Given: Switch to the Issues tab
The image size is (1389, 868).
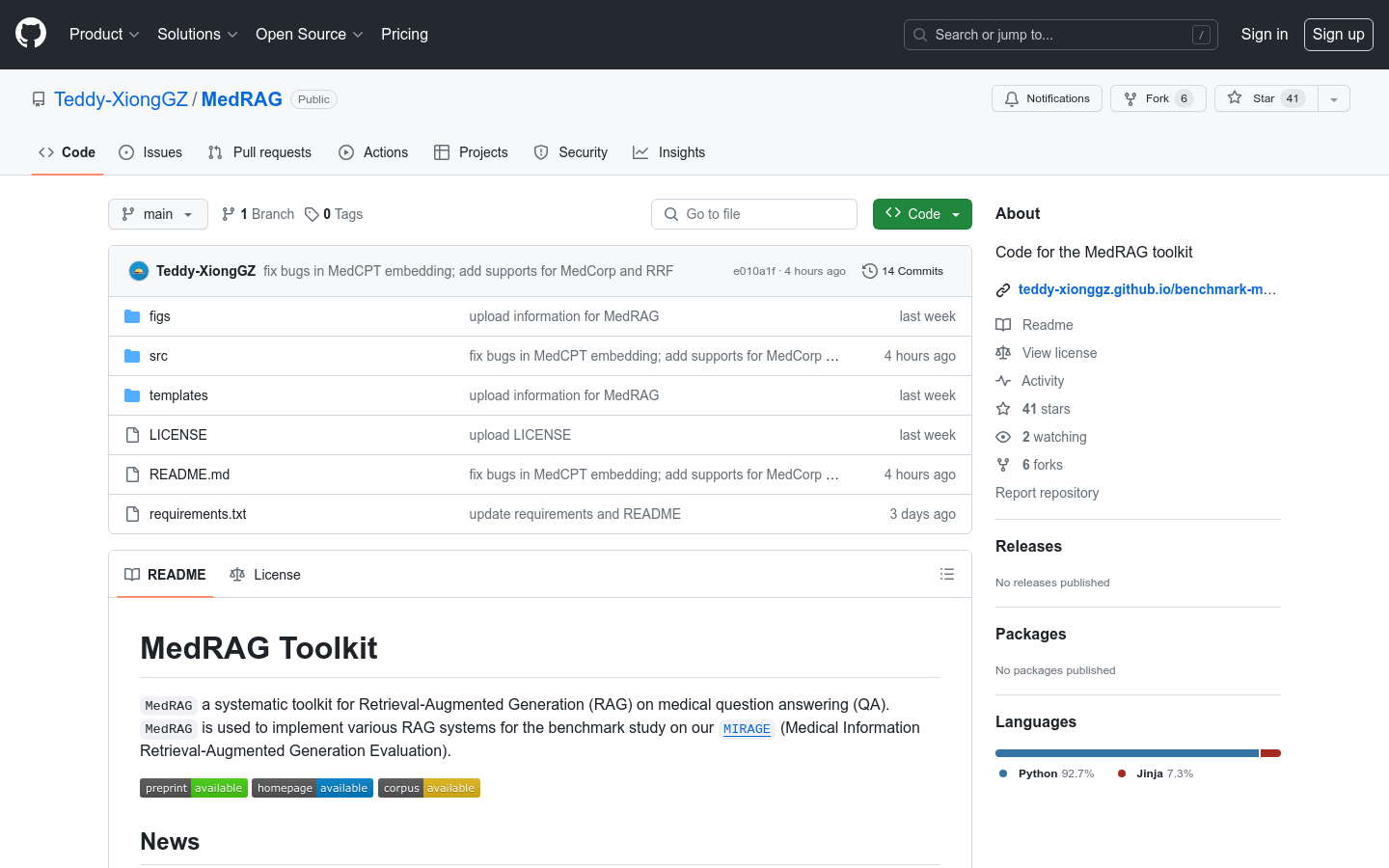Looking at the screenshot, I should (150, 152).
